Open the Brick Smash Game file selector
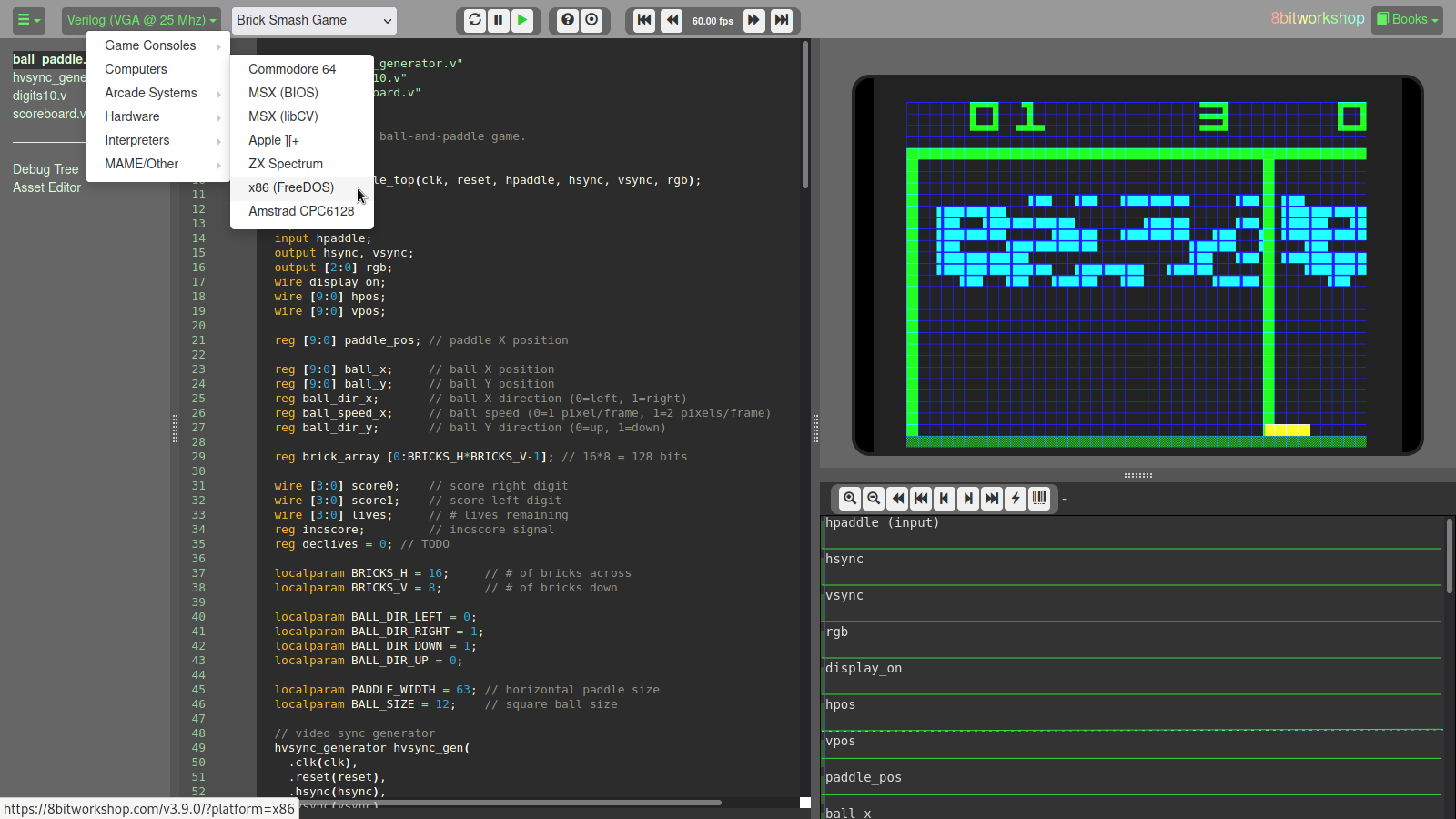This screenshot has height=819, width=1456. 314,20
